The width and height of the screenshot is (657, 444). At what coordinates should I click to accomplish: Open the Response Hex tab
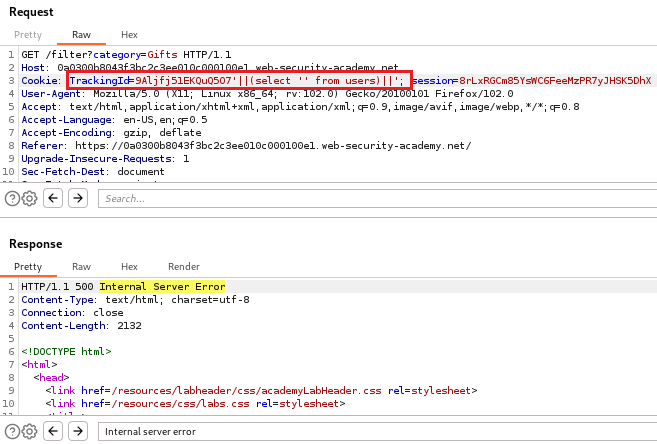click(129, 267)
